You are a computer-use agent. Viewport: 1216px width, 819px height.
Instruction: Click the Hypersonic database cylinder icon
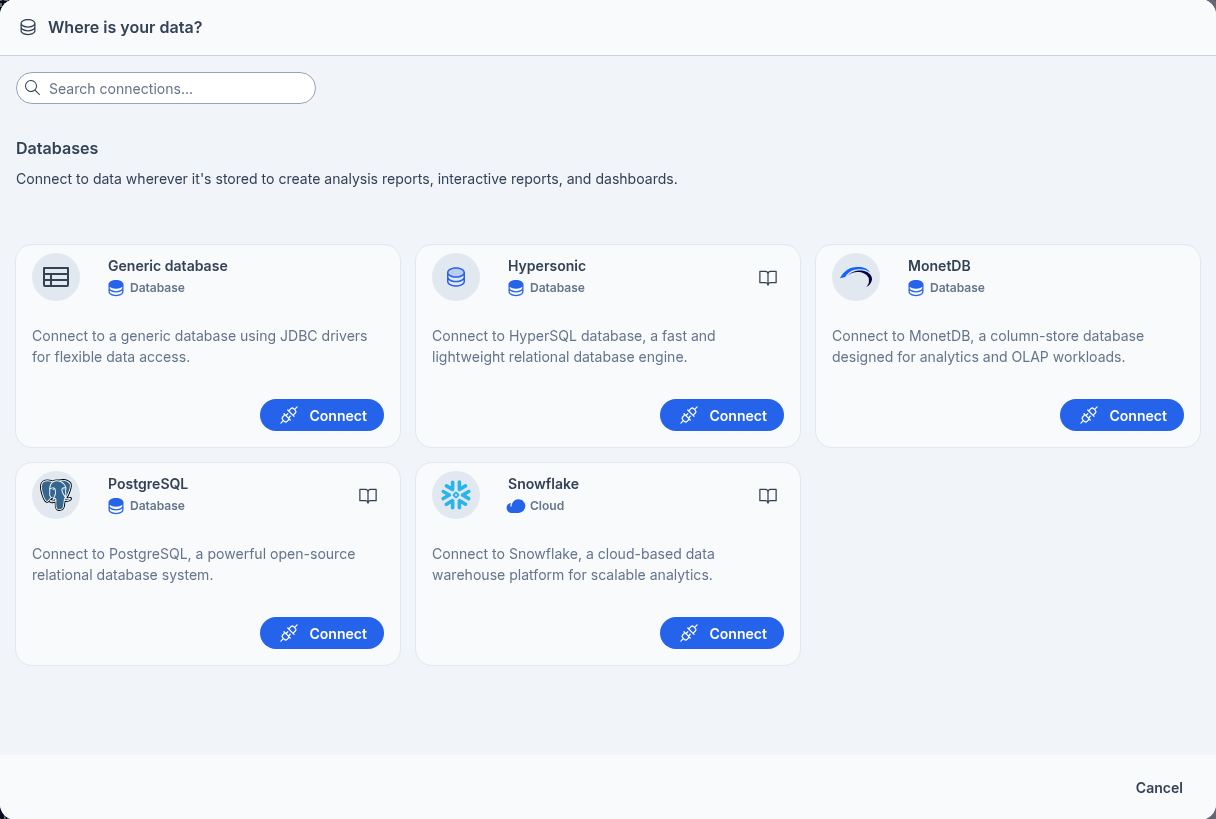(456, 277)
